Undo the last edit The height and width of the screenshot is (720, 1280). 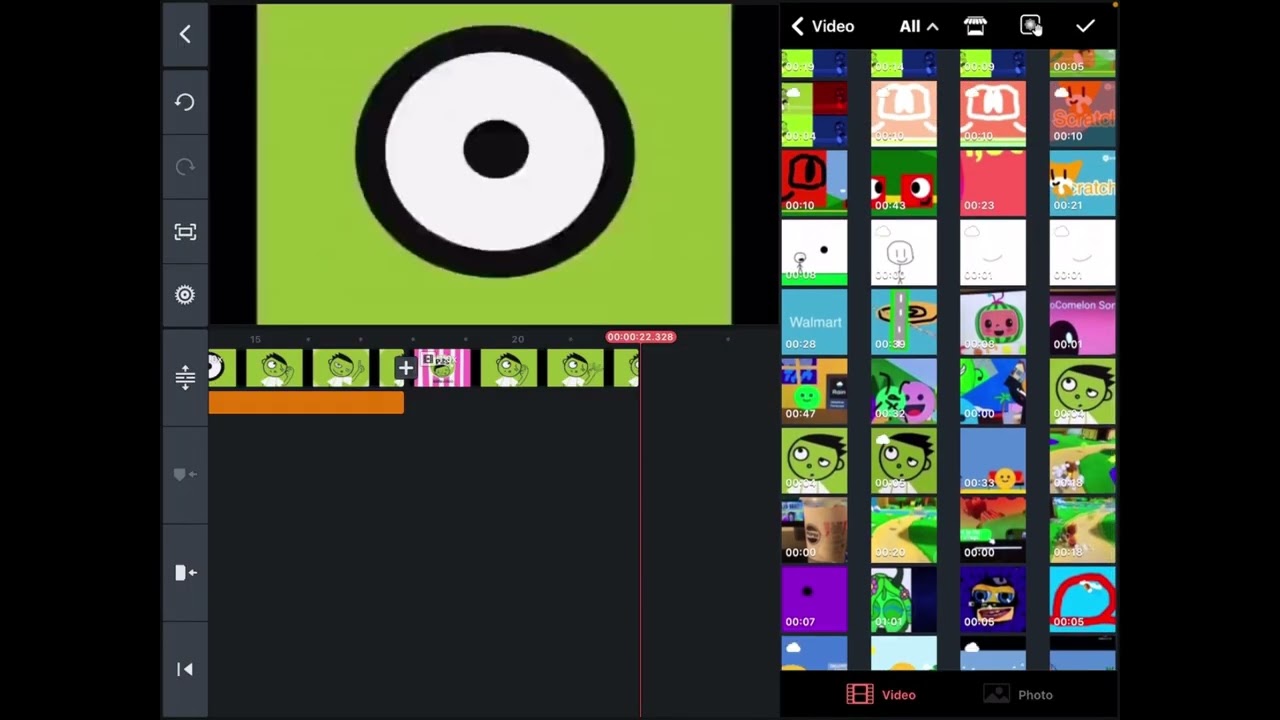pos(185,102)
